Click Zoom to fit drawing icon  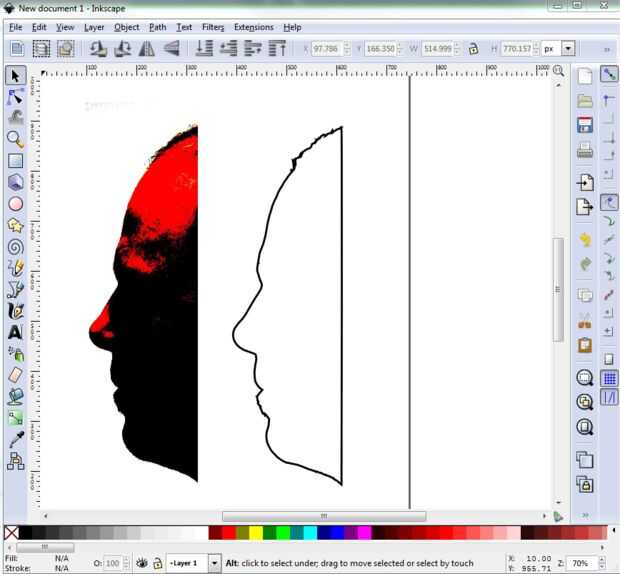(585, 402)
